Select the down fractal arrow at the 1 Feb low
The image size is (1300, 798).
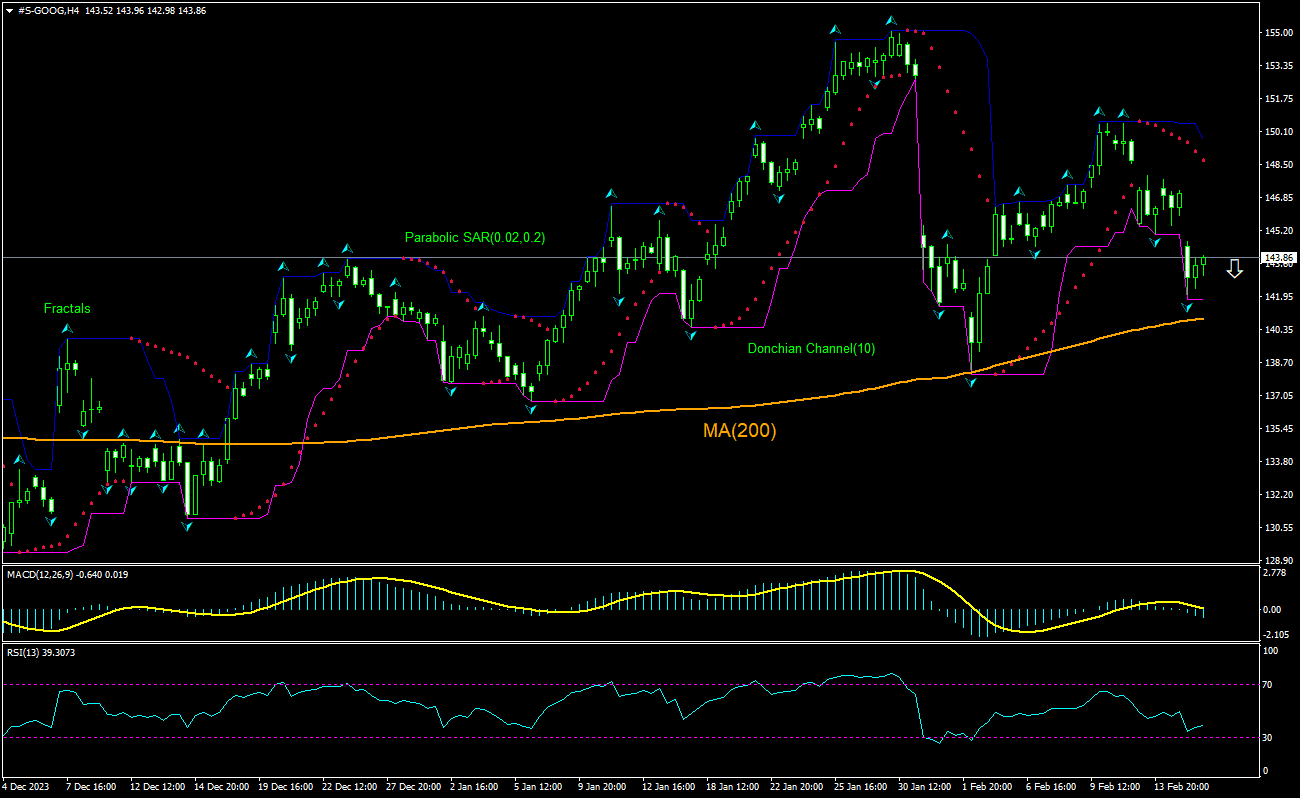[x=970, y=382]
